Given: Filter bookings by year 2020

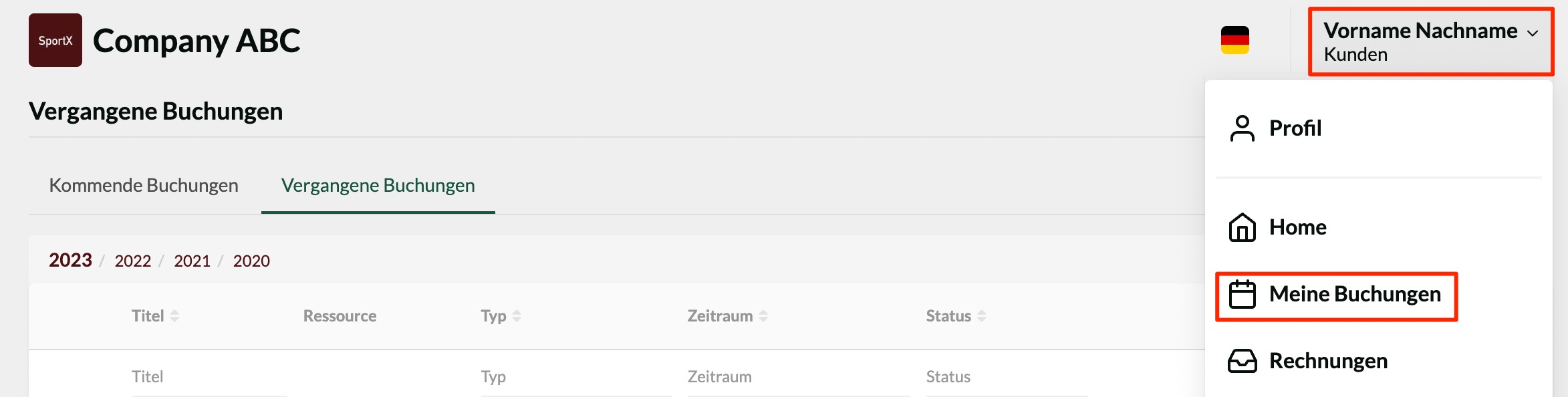Looking at the screenshot, I should [x=251, y=261].
